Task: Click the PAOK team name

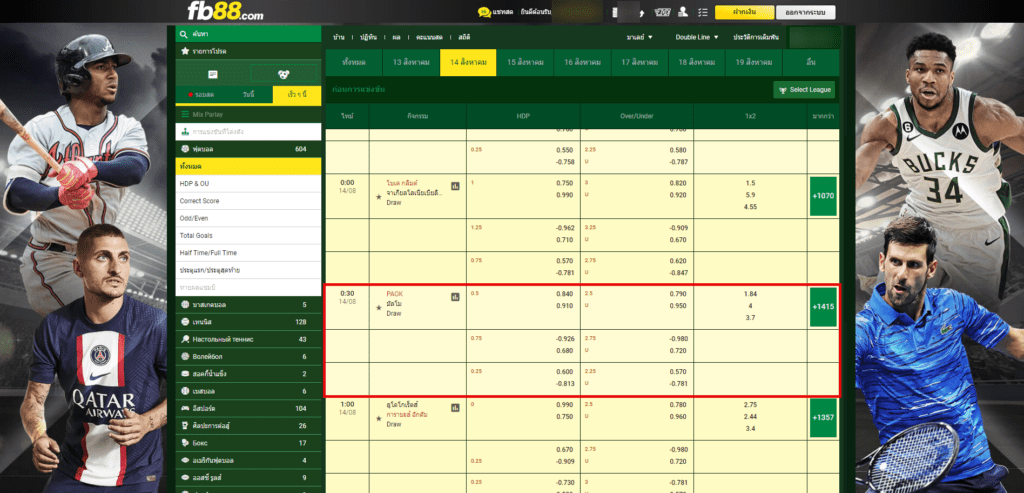Action: (394, 294)
